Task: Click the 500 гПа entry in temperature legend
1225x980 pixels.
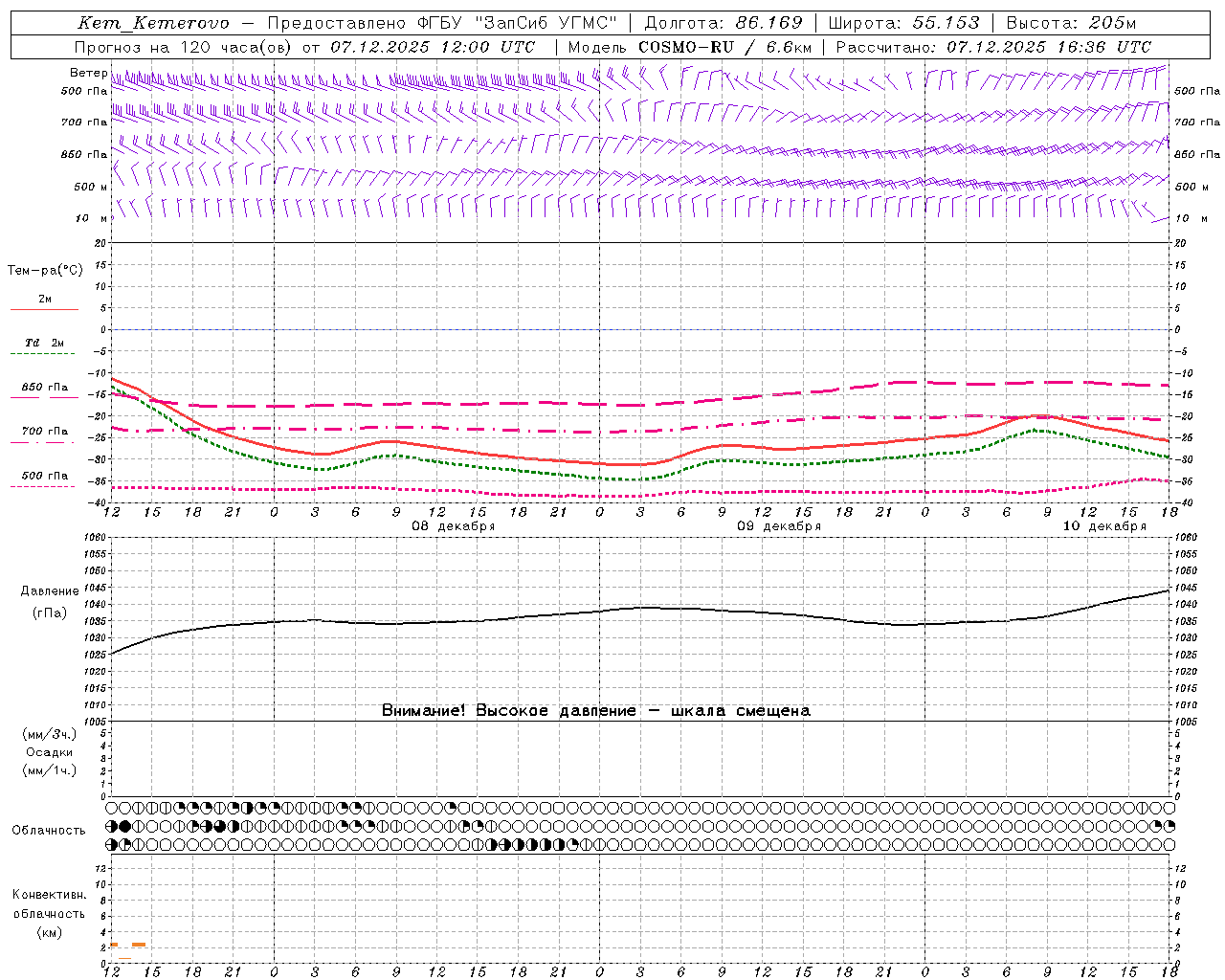Action: click(44, 476)
